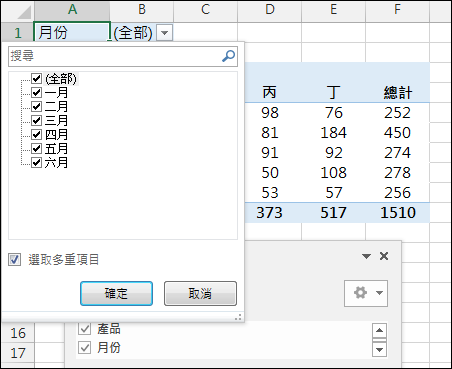The height and width of the screenshot is (369, 452).
Task: Select the total cell 373
Action: tap(269, 213)
